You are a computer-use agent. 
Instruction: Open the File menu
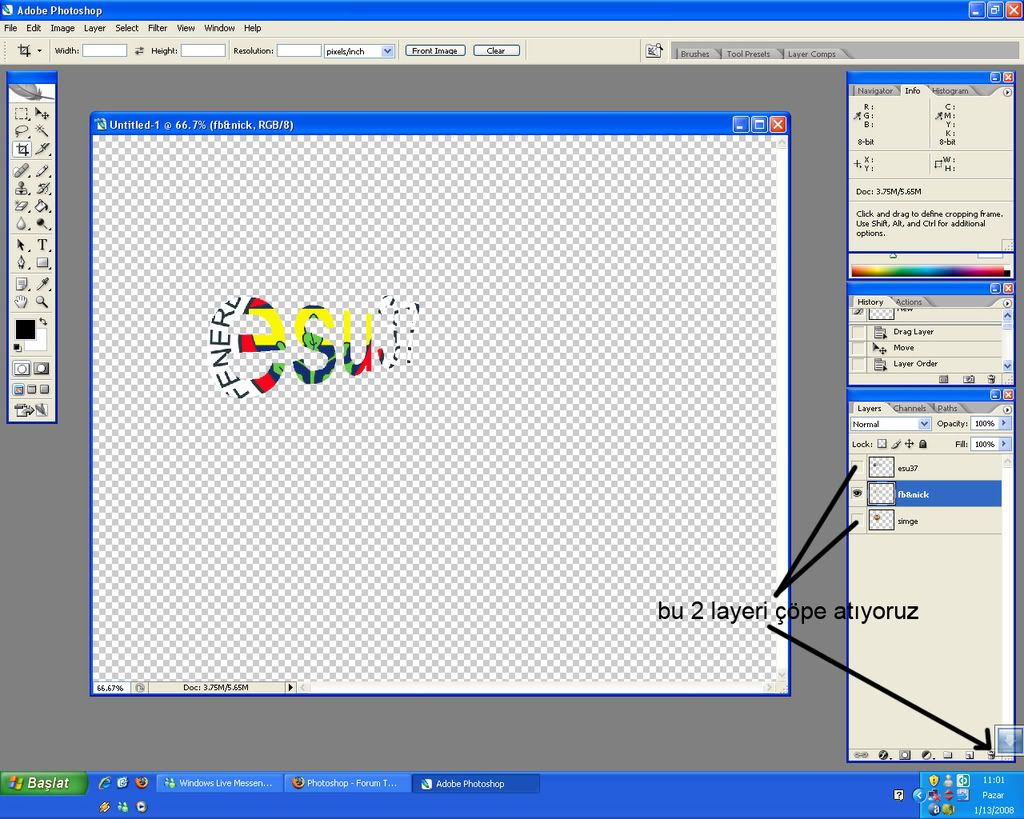point(10,28)
